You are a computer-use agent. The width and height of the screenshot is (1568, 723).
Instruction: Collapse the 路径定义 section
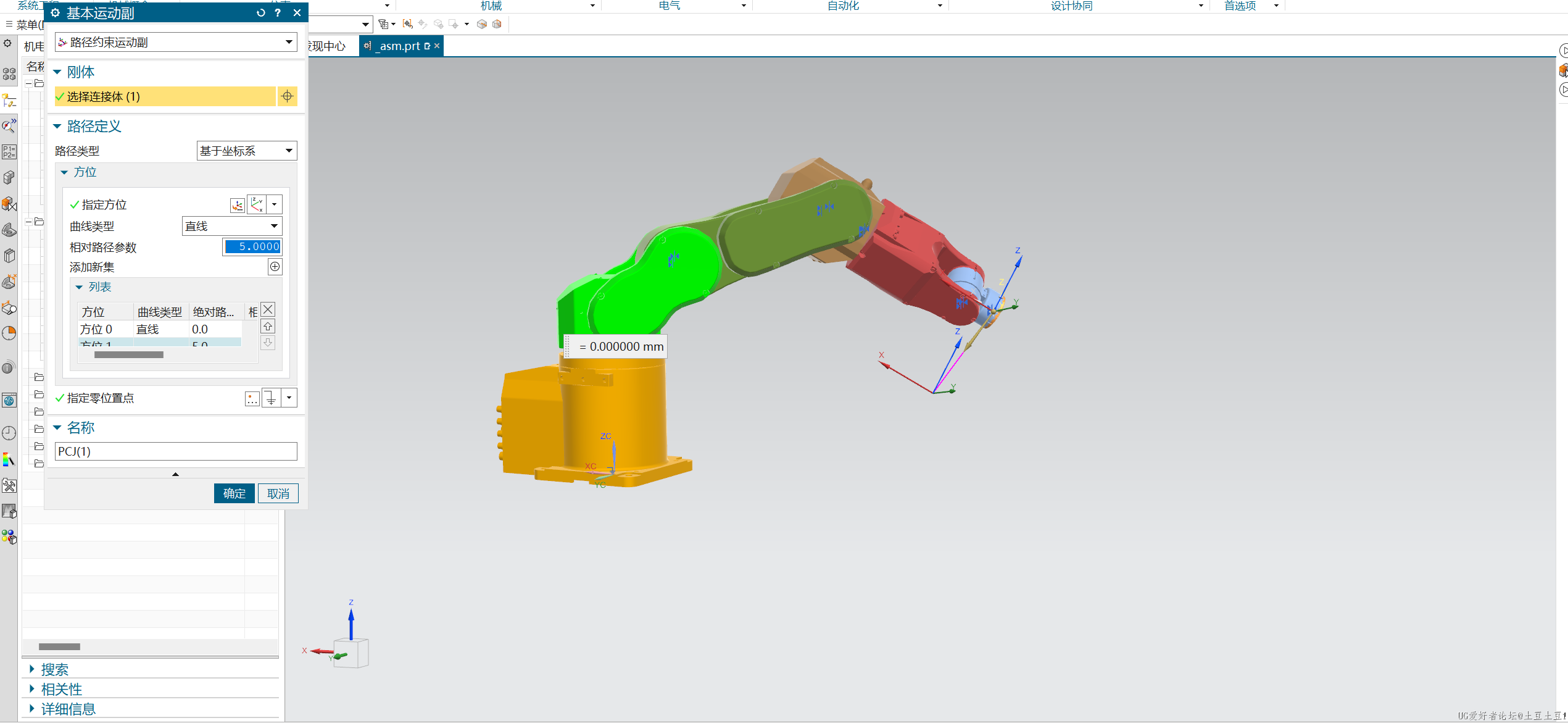click(57, 127)
